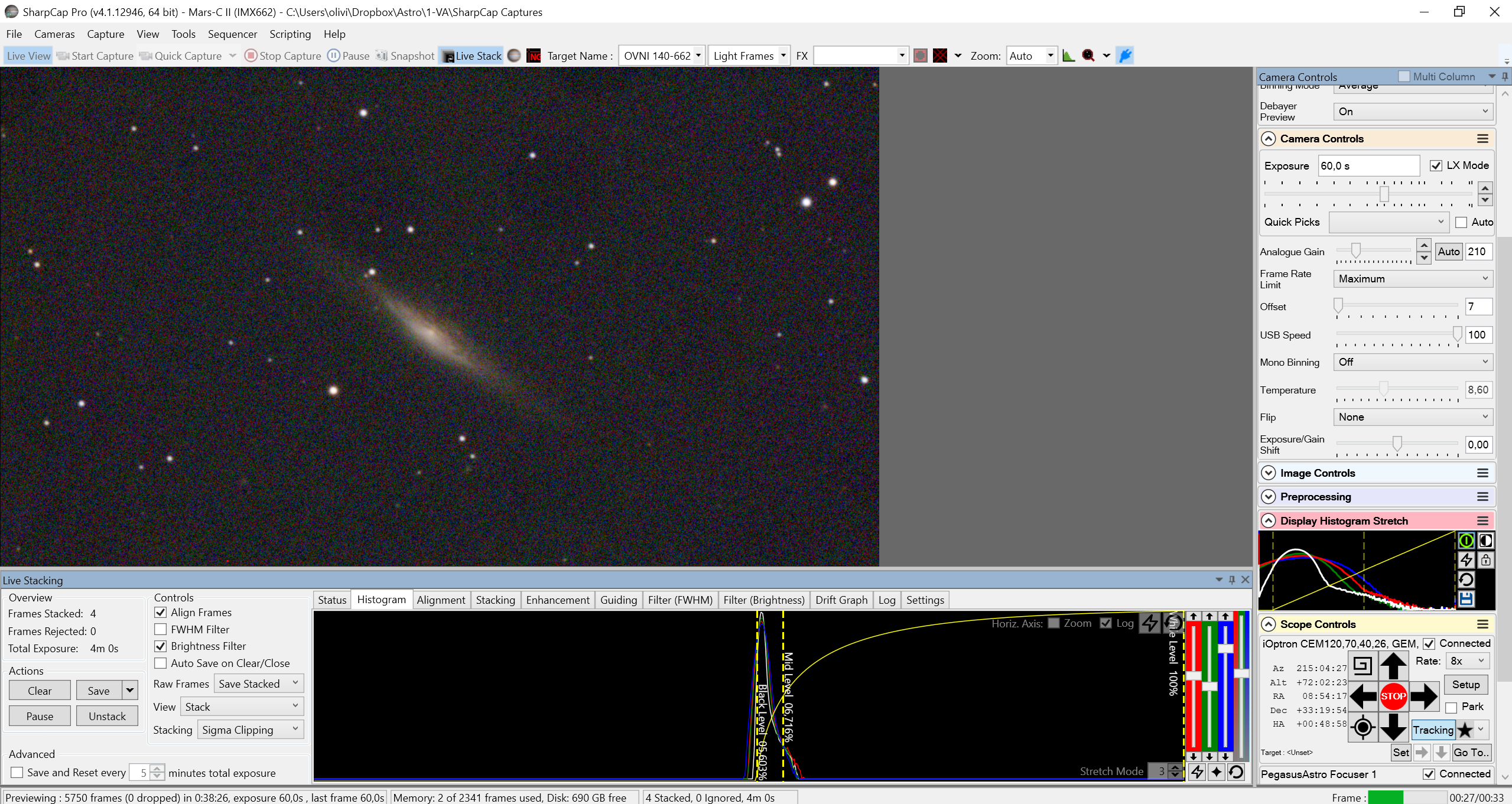1512x804 pixels.
Task: Check the Park checkbox
Action: point(1451,707)
